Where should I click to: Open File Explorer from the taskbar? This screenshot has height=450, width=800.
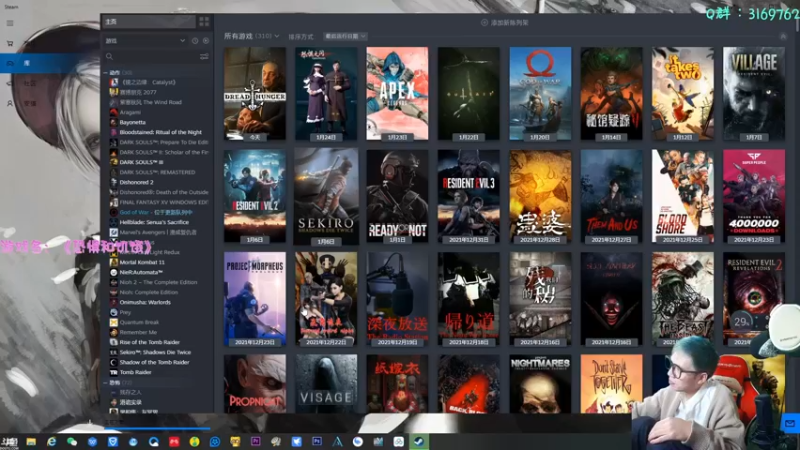[x=31, y=441]
